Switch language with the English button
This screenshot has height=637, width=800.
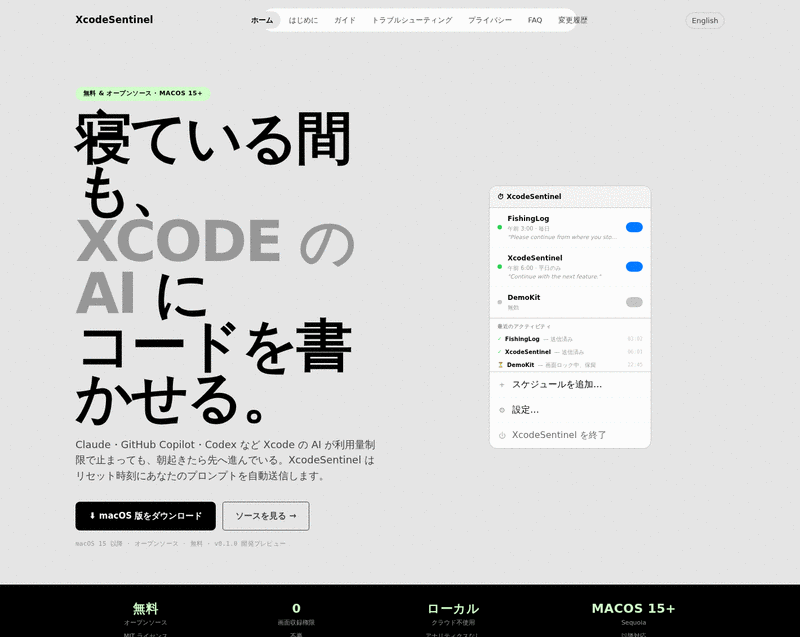tap(705, 20)
